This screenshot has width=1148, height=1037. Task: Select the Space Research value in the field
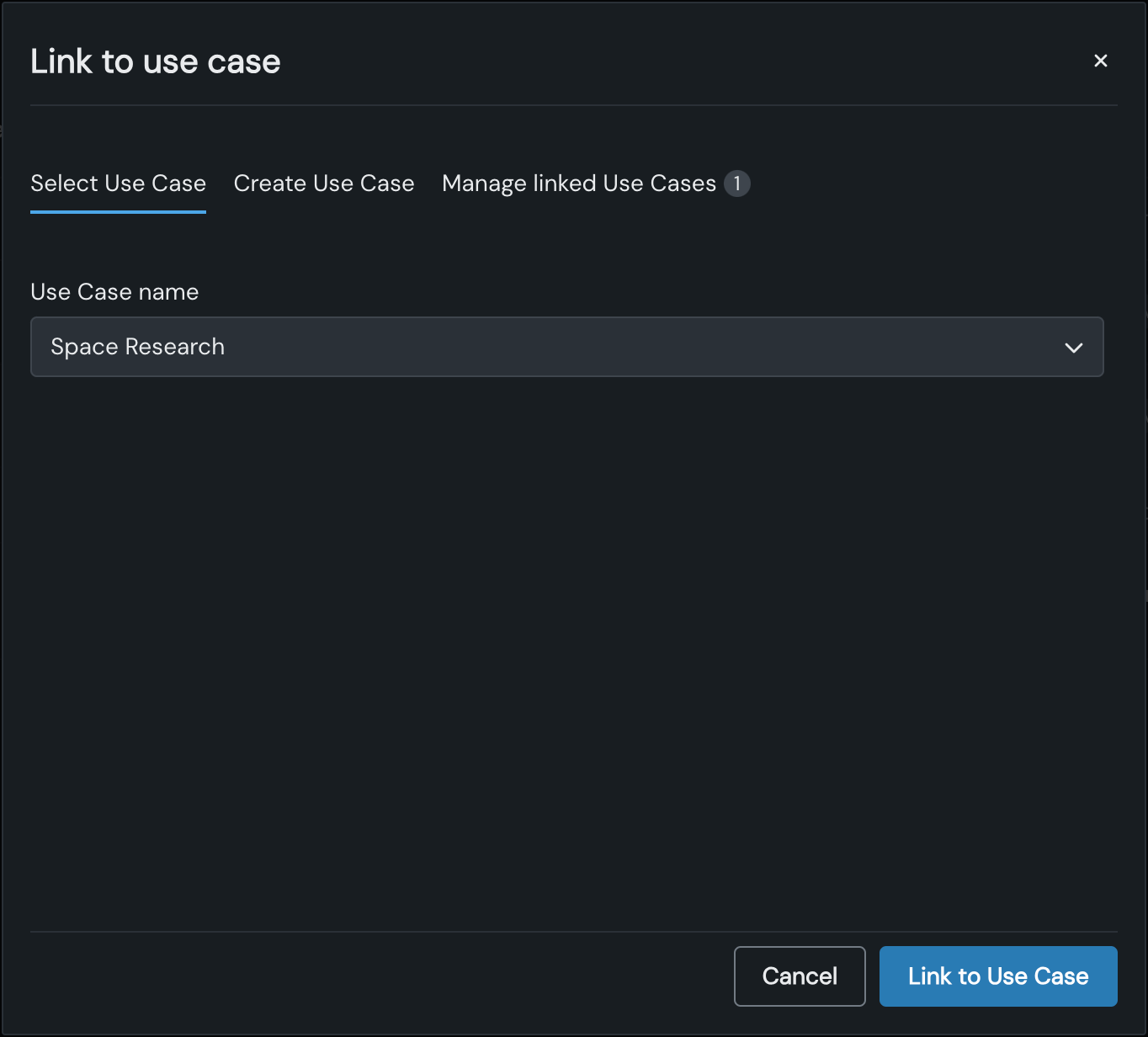pos(138,347)
